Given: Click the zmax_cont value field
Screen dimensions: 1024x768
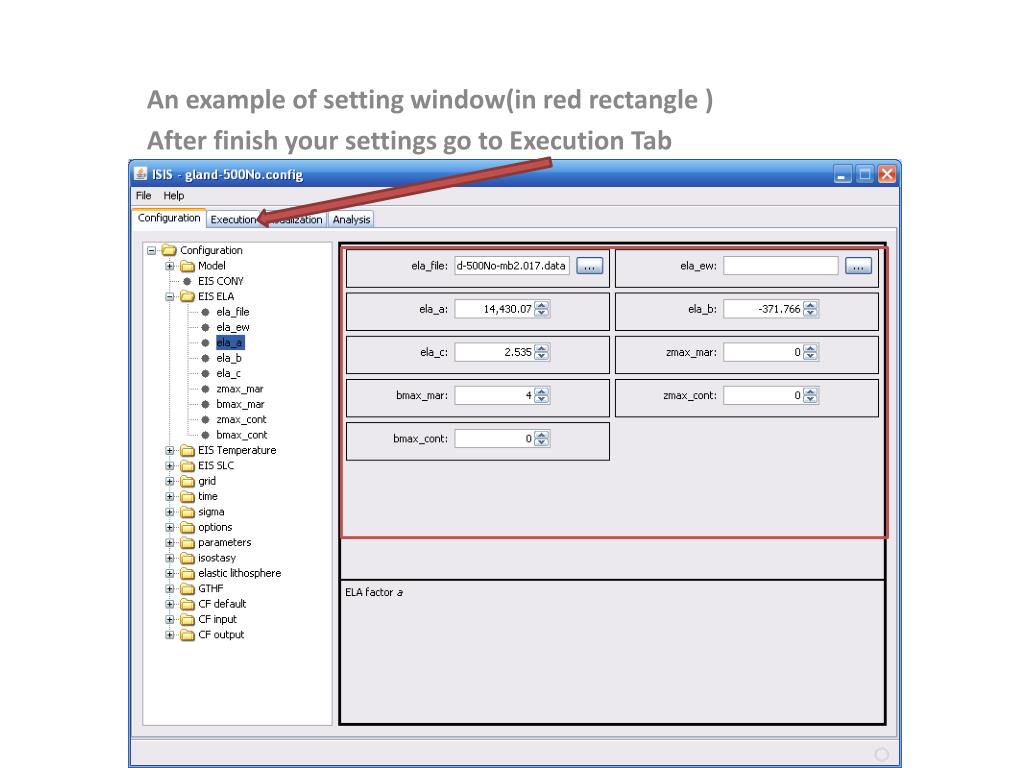Looking at the screenshot, I should coord(763,395).
